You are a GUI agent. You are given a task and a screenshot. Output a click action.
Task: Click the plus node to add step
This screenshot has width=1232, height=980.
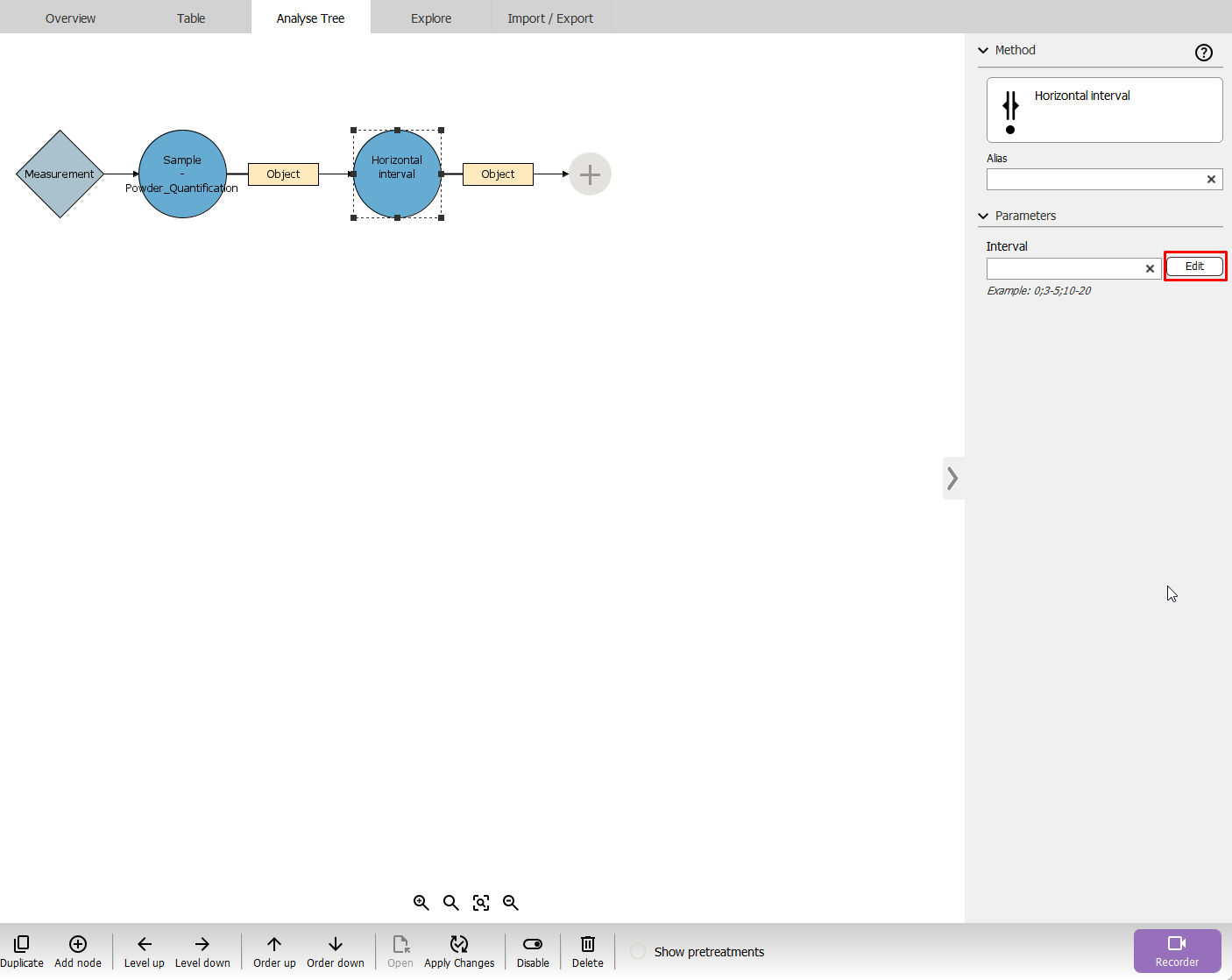click(590, 174)
